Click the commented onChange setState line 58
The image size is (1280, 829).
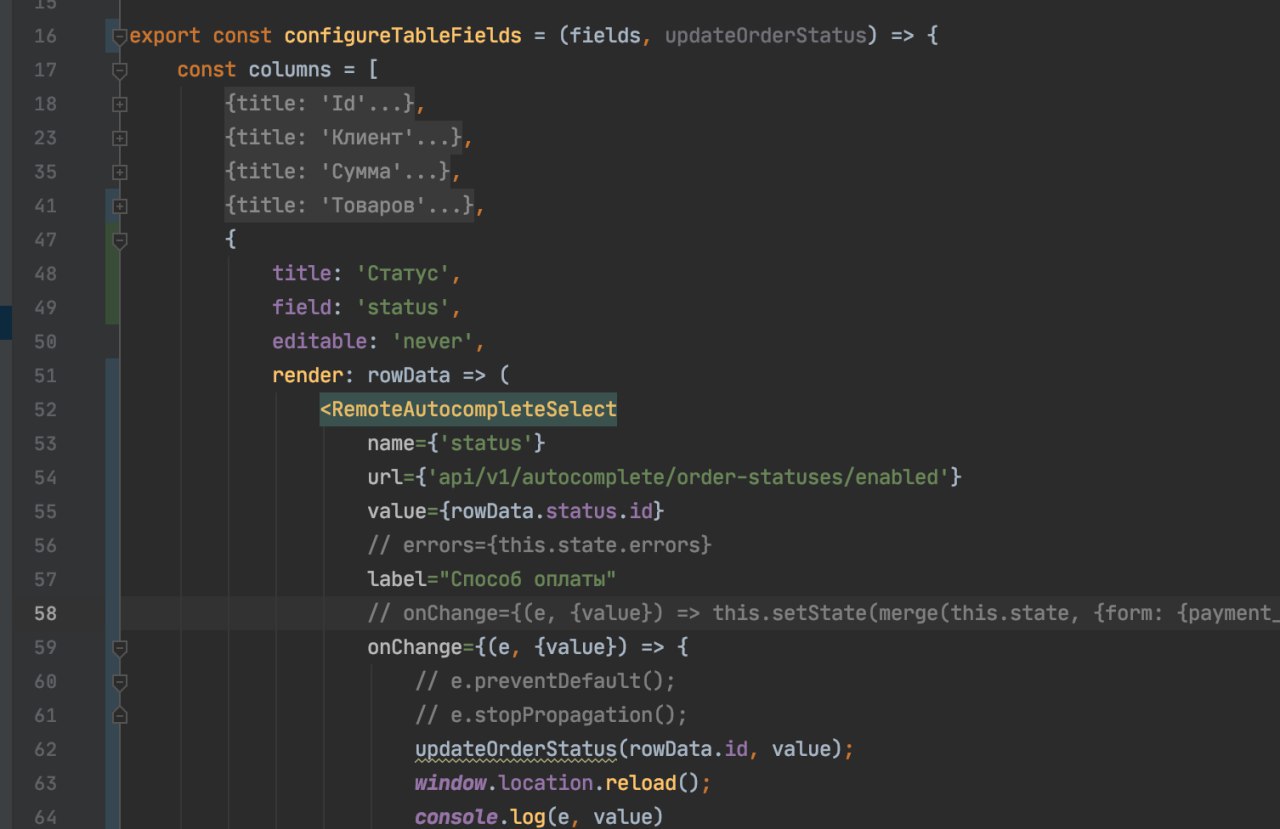[x=823, y=614]
